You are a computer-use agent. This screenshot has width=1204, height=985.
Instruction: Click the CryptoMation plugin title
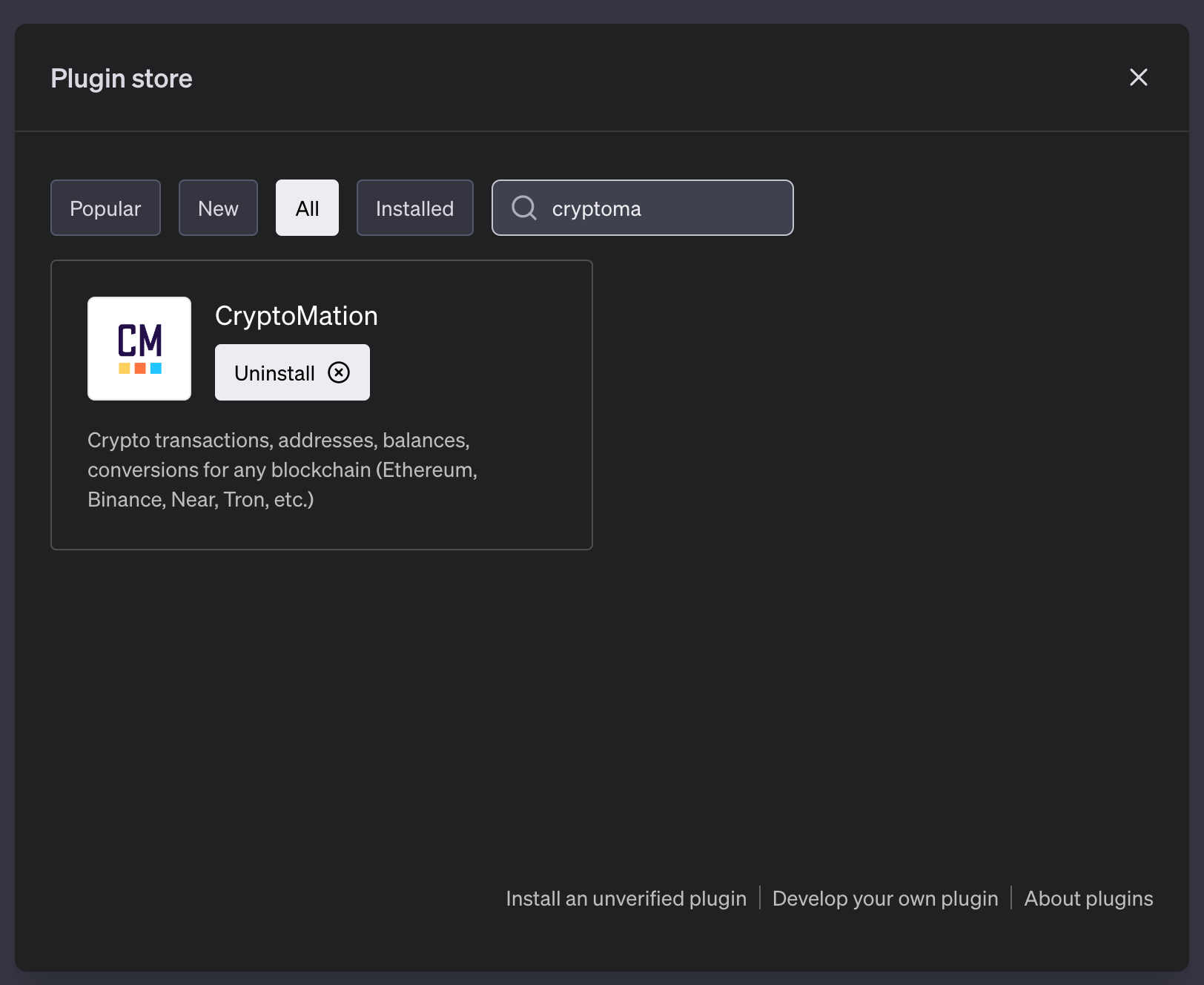297,316
